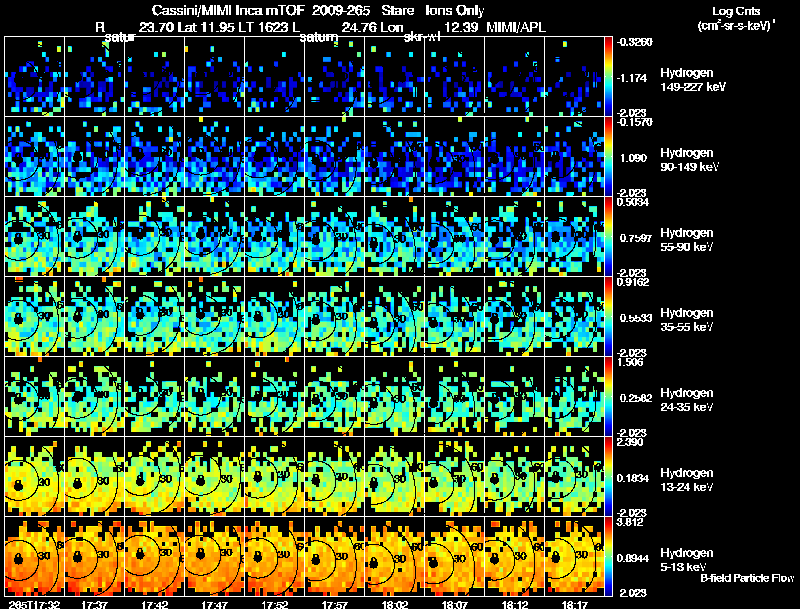Click the '0.2582' colorbar value
Screen dimensions: 800x609
(636, 398)
